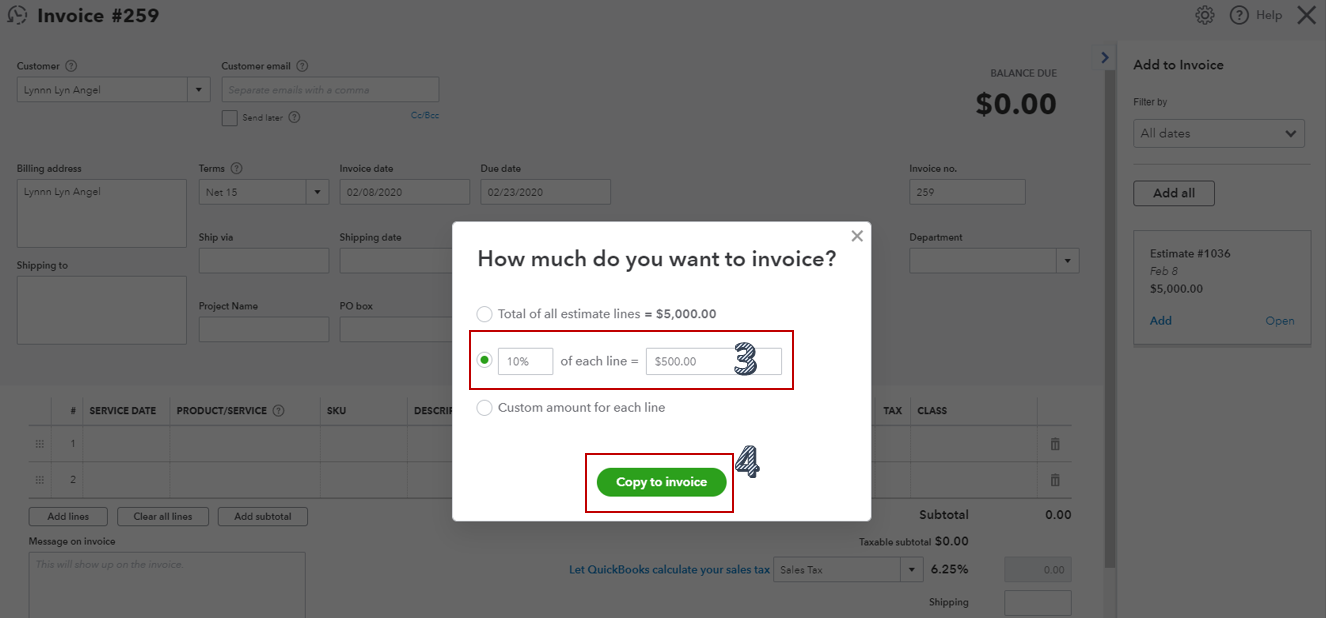This screenshot has height=618, width=1326.
Task: Delete line 1 with trash icon
Action: pyautogui.click(x=1055, y=444)
